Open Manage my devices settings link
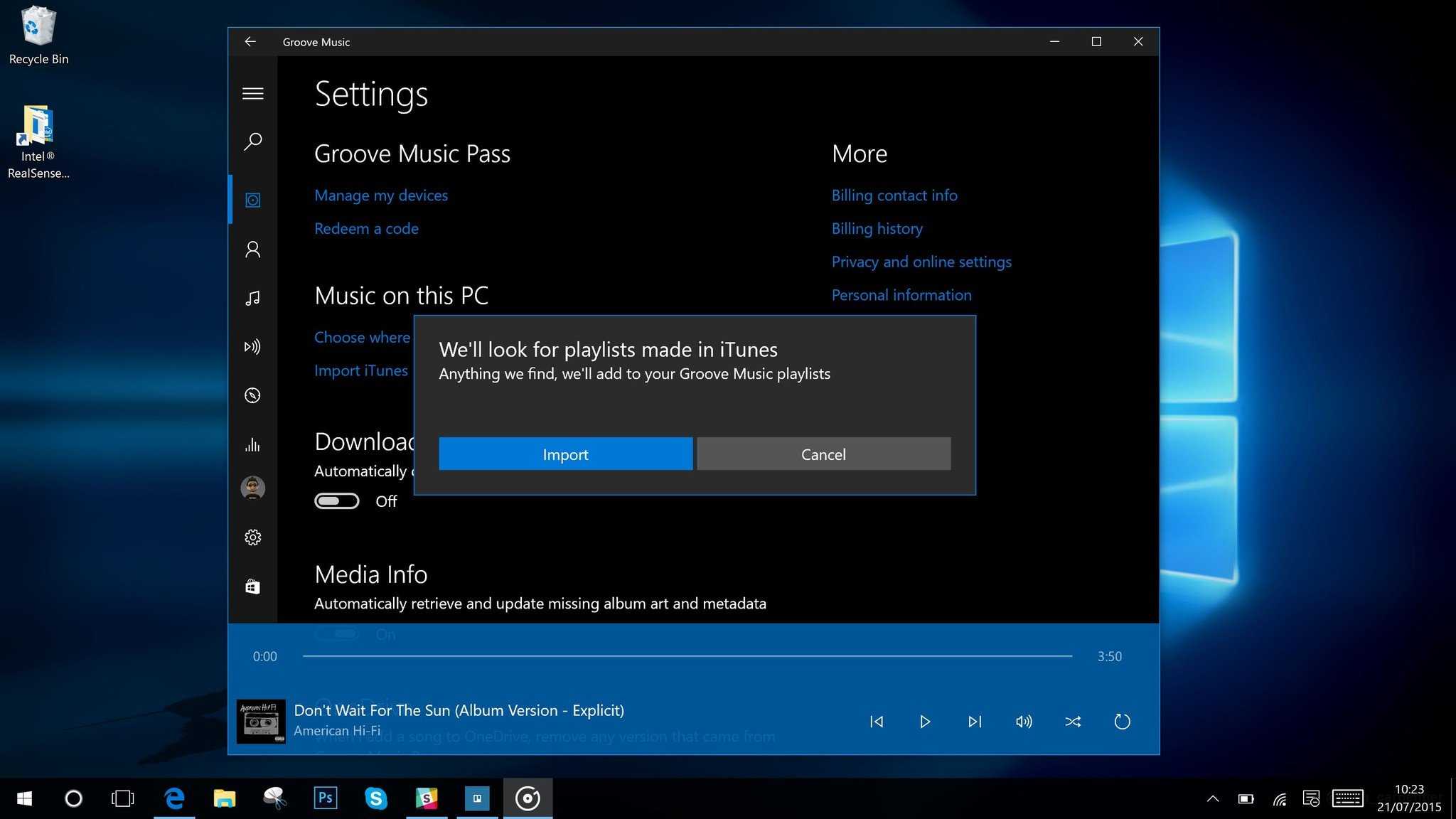1456x819 pixels. click(x=381, y=195)
